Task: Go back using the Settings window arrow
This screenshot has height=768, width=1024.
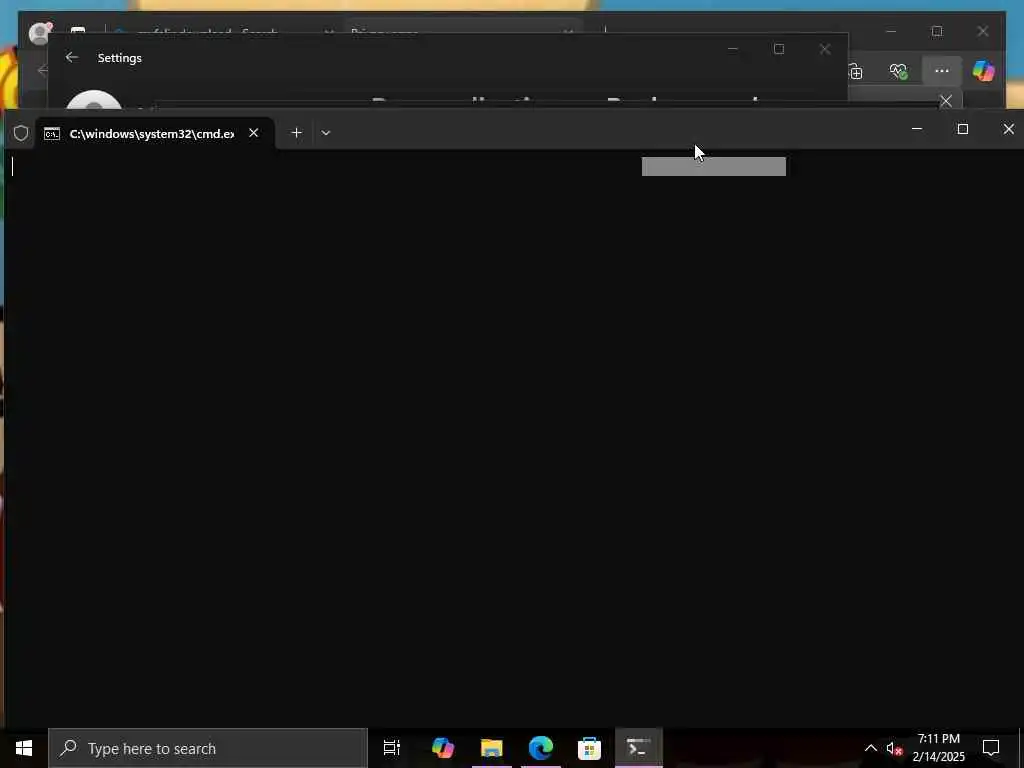Action: 72,57
